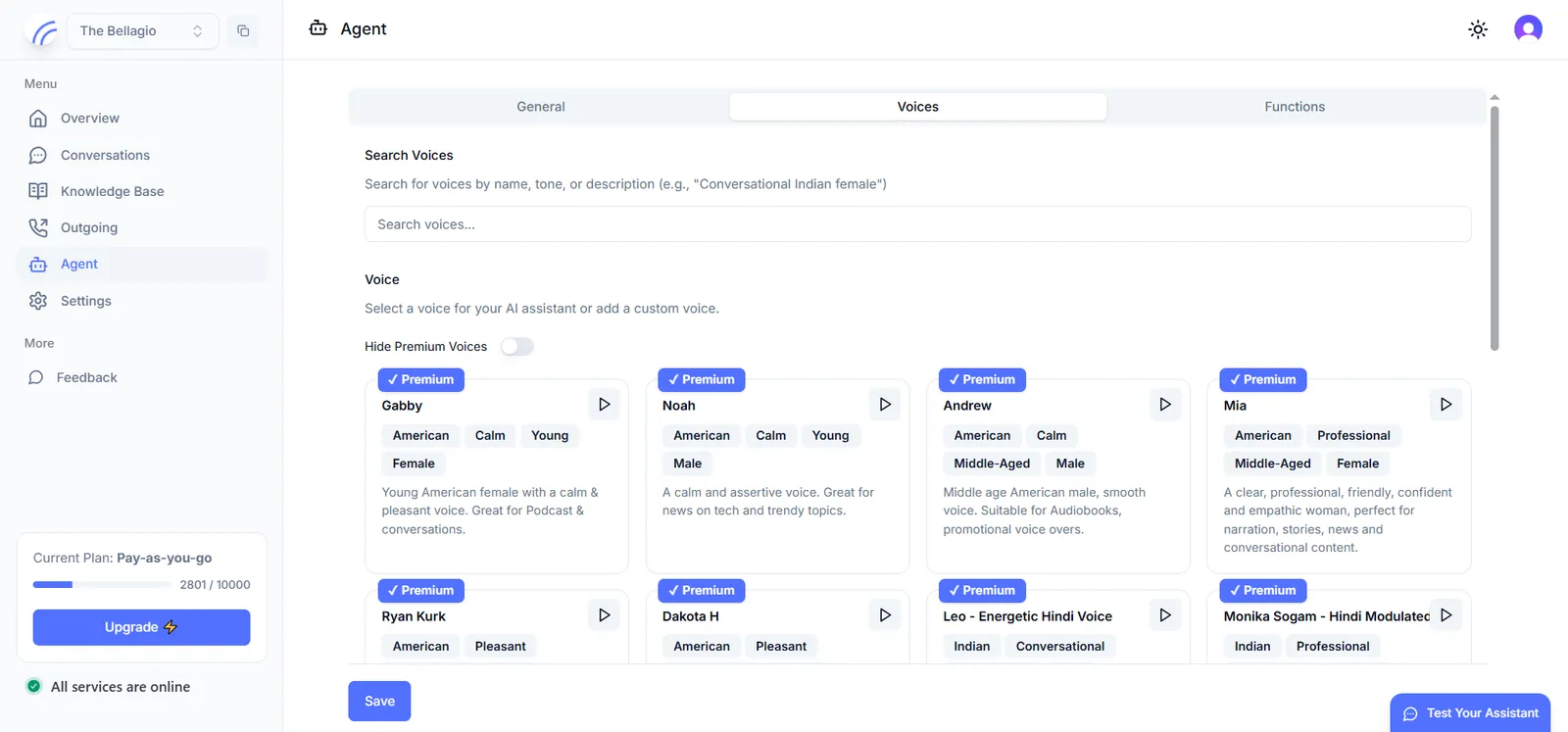
Task: Toggle the light/dark theme sun icon
Action: (1478, 29)
